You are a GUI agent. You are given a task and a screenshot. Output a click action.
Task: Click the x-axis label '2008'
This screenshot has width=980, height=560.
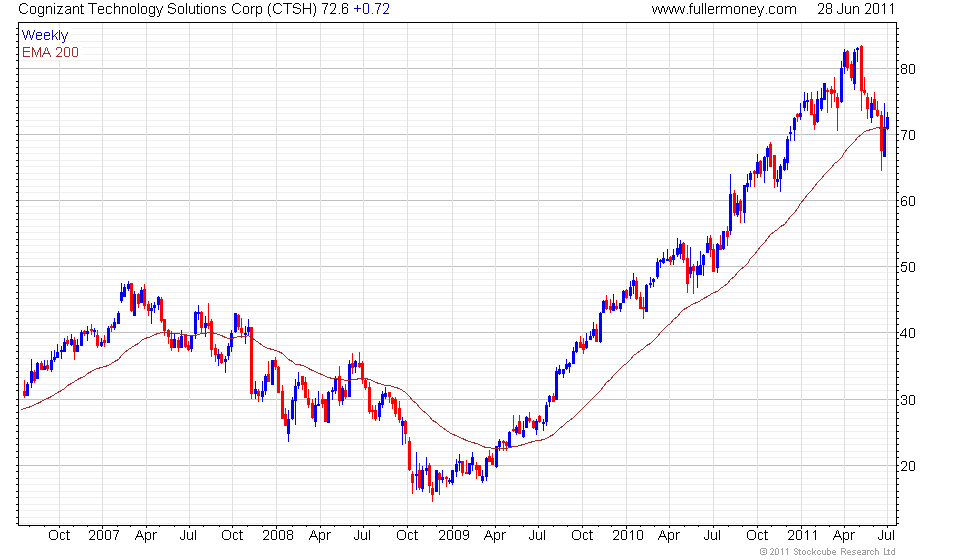(x=278, y=536)
